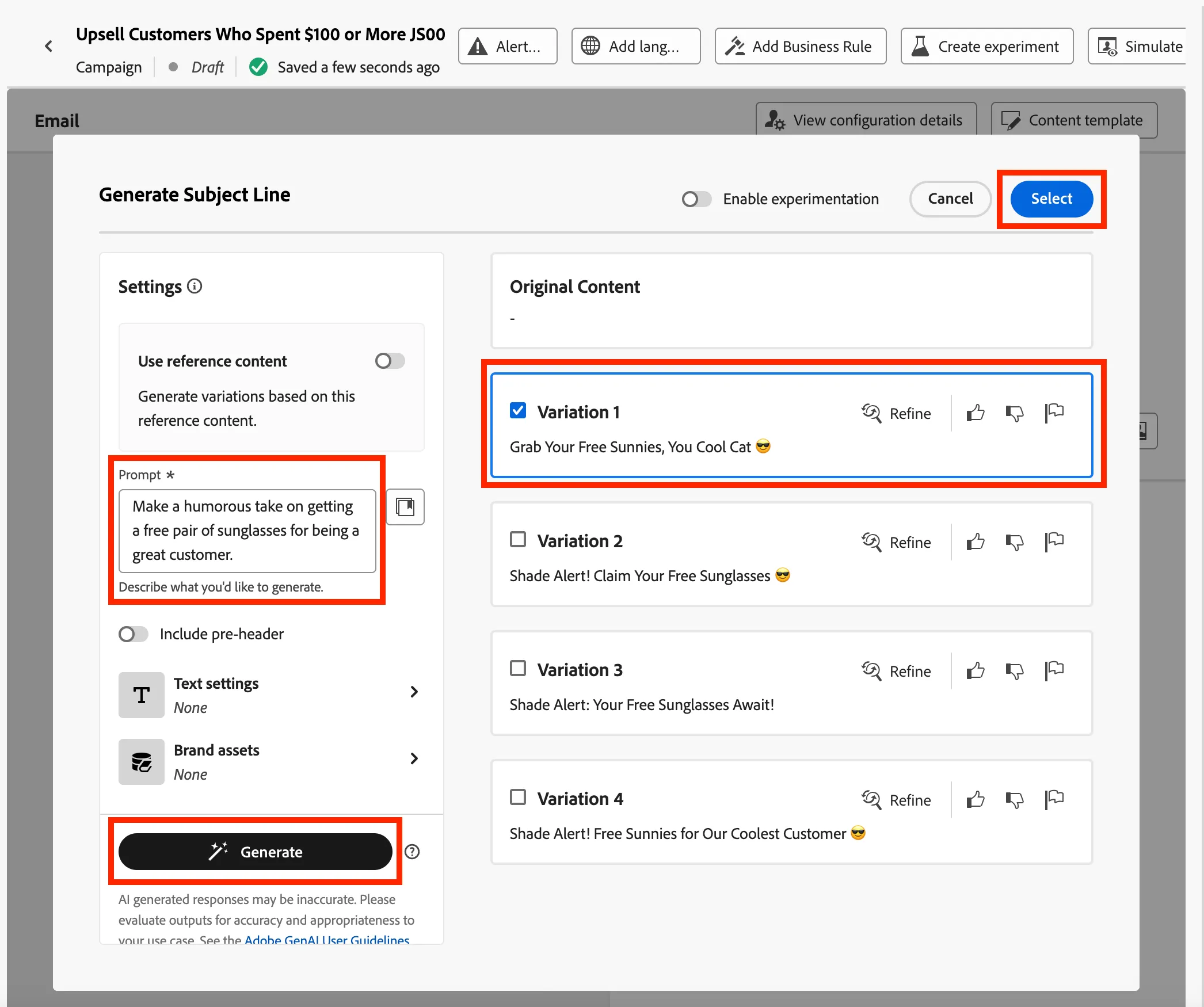Open Adobe GenAI User Guidelines link
Viewport: 1204px width, 1007px height.
(x=327, y=940)
